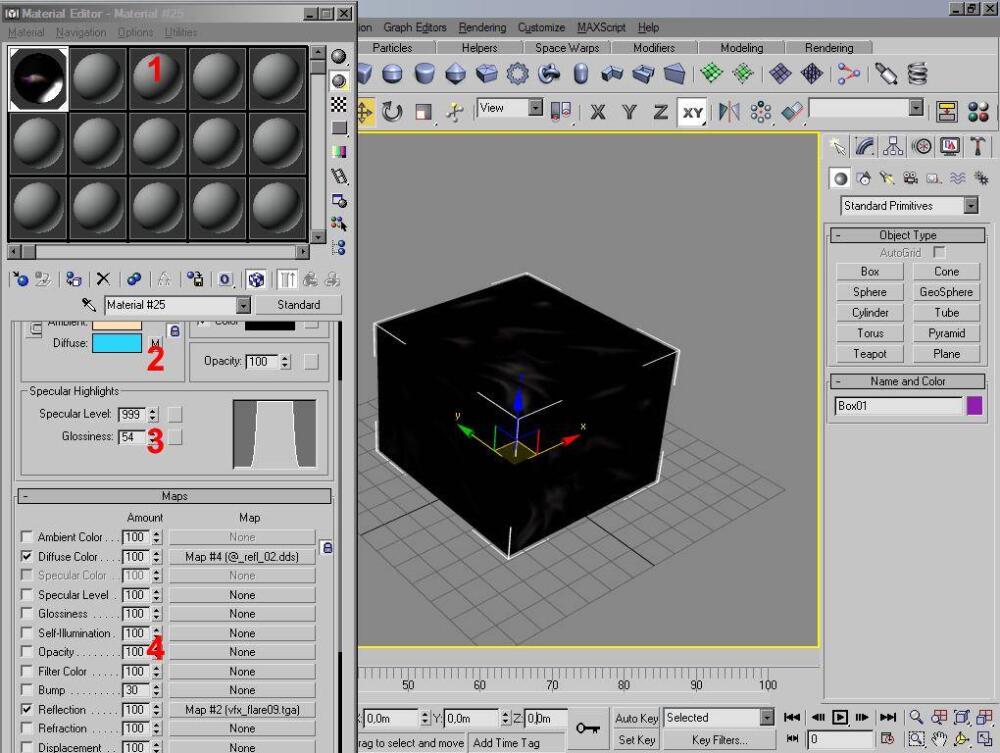Viewport: 1000px width, 753px height.
Task: Open the Rendering menu
Action: (x=482, y=27)
